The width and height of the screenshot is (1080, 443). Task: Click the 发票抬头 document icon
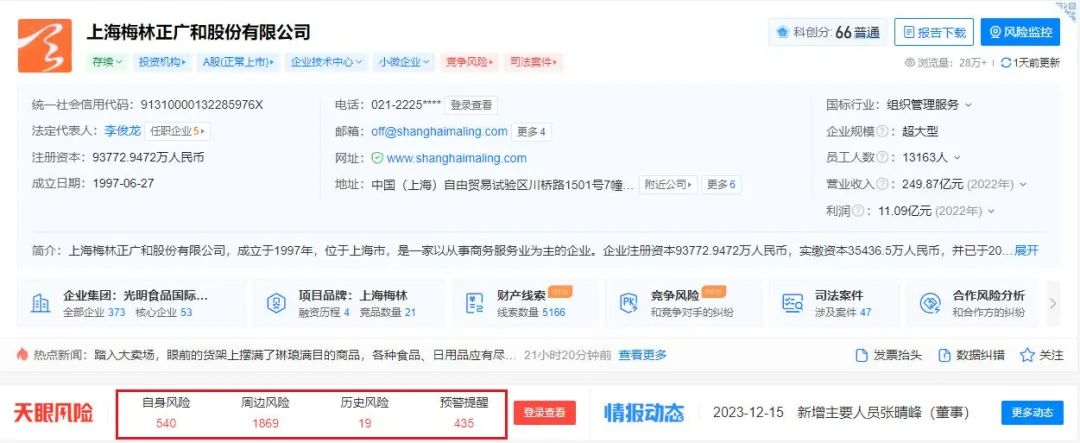point(861,356)
